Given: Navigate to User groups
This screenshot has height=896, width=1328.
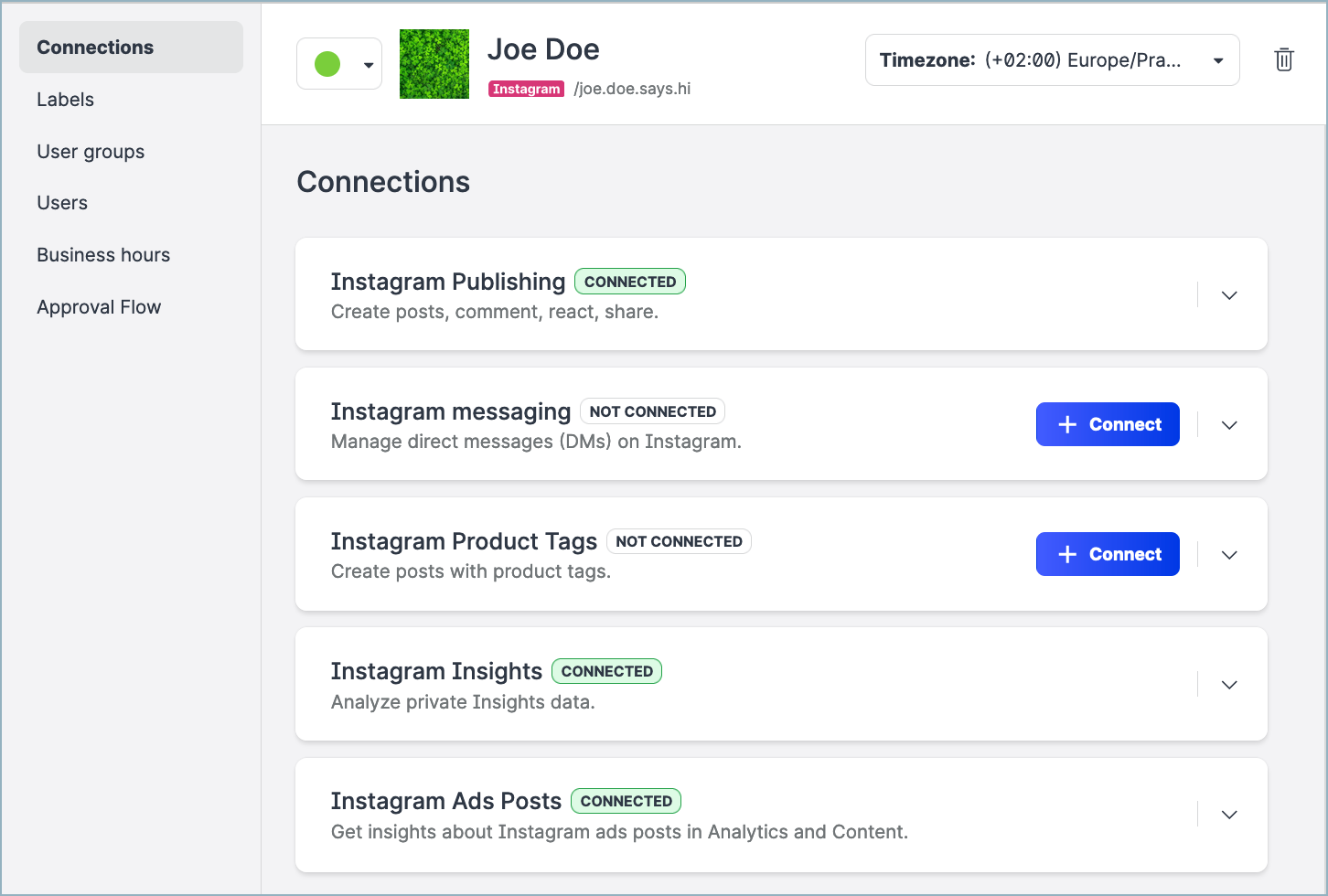Looking at the screenshot, I should pyautogui.click(x=91, y=151).
